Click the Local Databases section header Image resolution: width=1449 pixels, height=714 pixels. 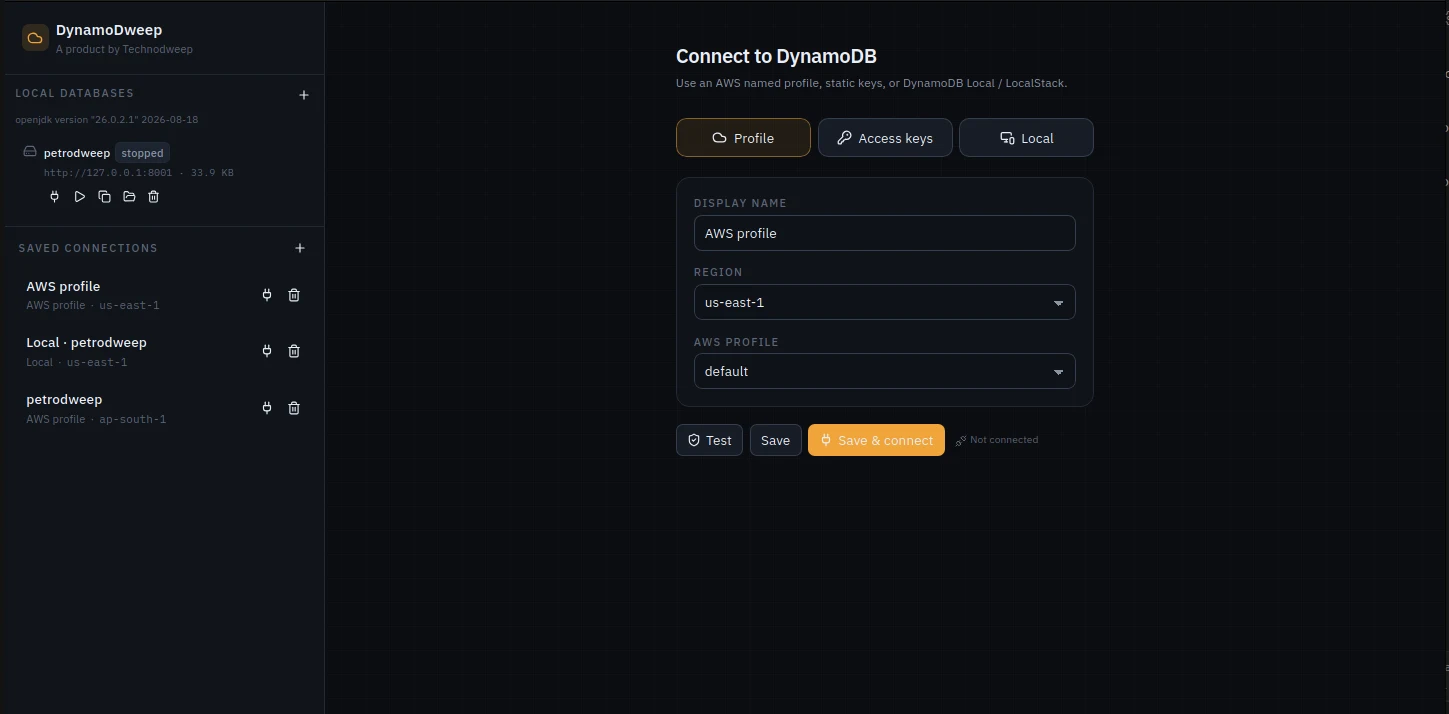pyautogui.click(x=74, y=93)
